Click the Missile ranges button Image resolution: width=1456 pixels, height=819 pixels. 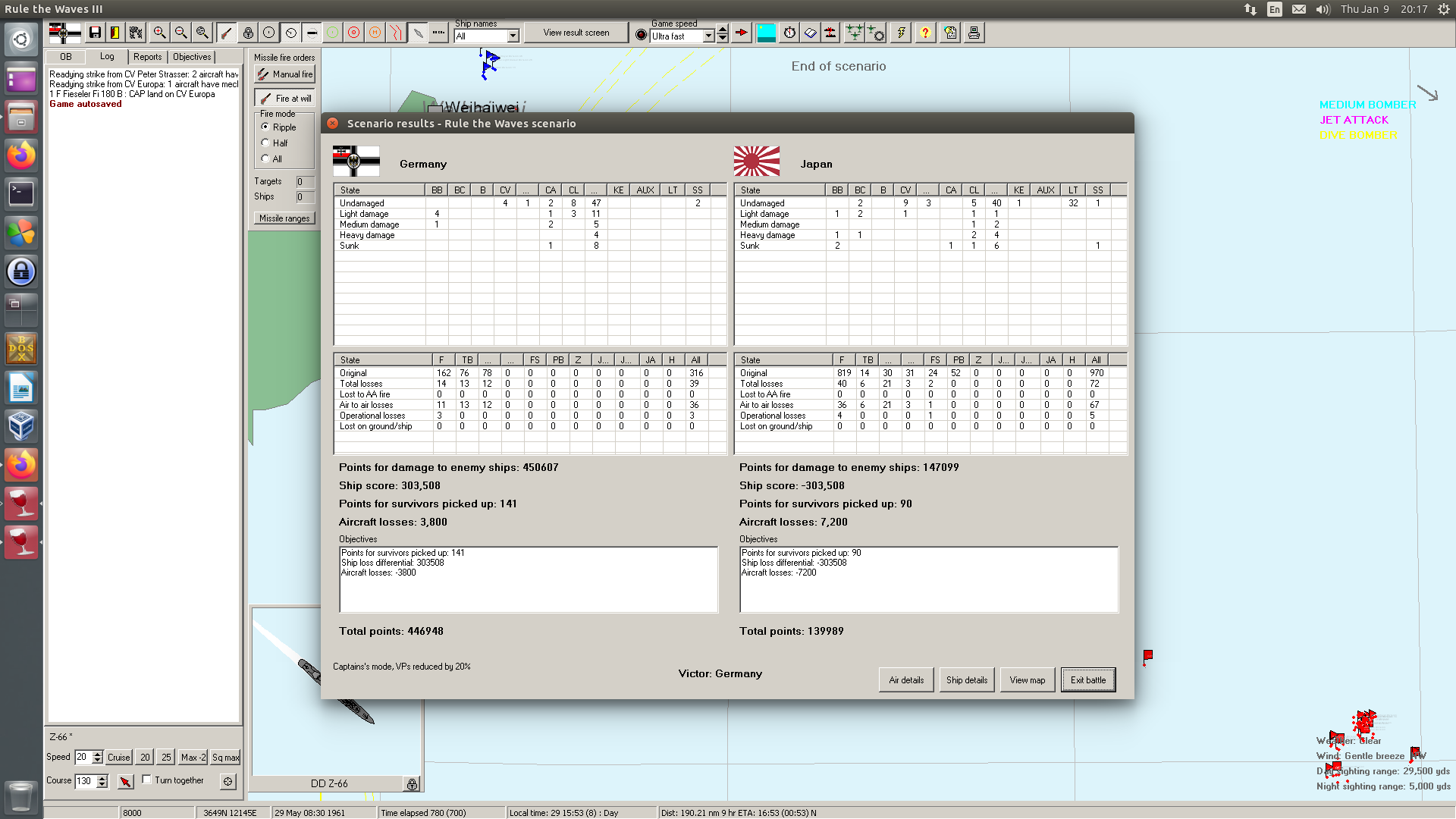click(284, 218)
